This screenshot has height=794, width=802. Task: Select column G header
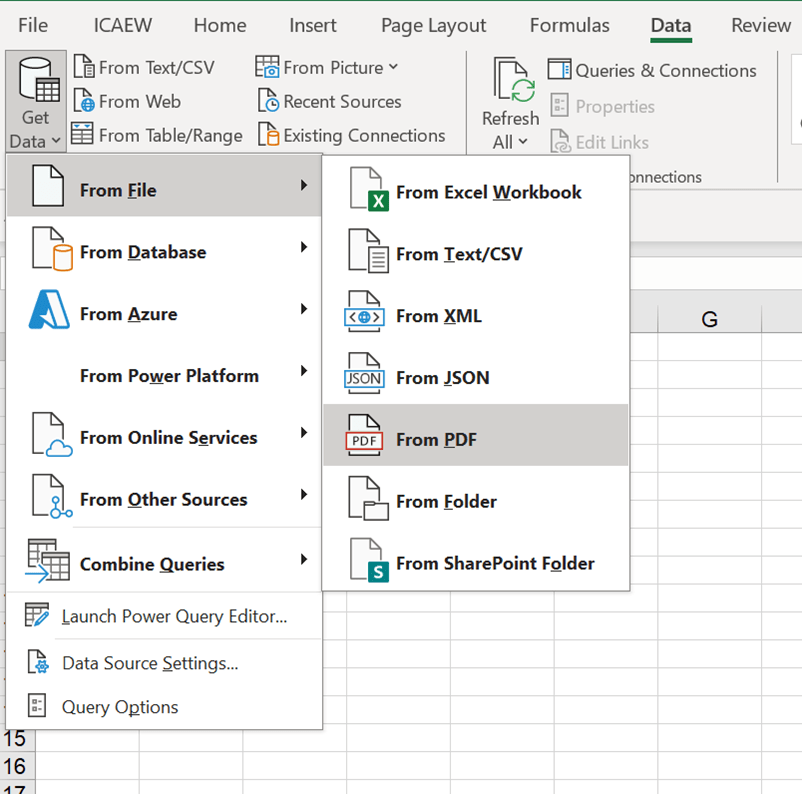point(709,319)
